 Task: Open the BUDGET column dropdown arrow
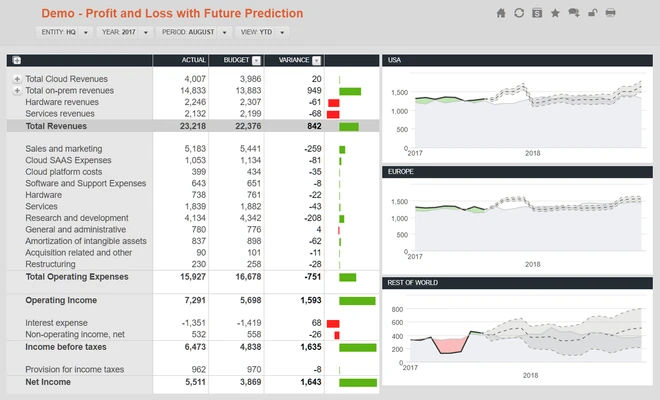(x=256, y=61)
